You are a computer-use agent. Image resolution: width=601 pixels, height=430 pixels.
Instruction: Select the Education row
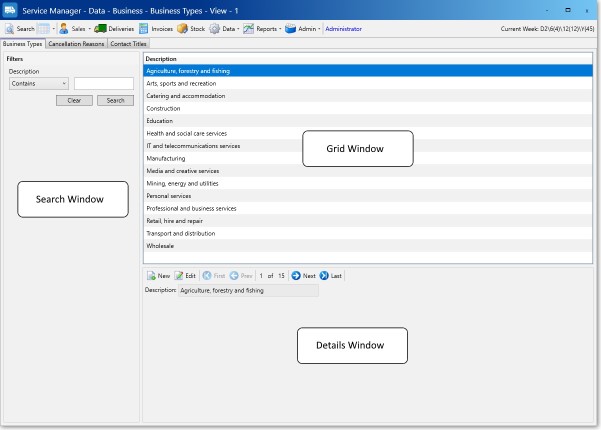368,121
